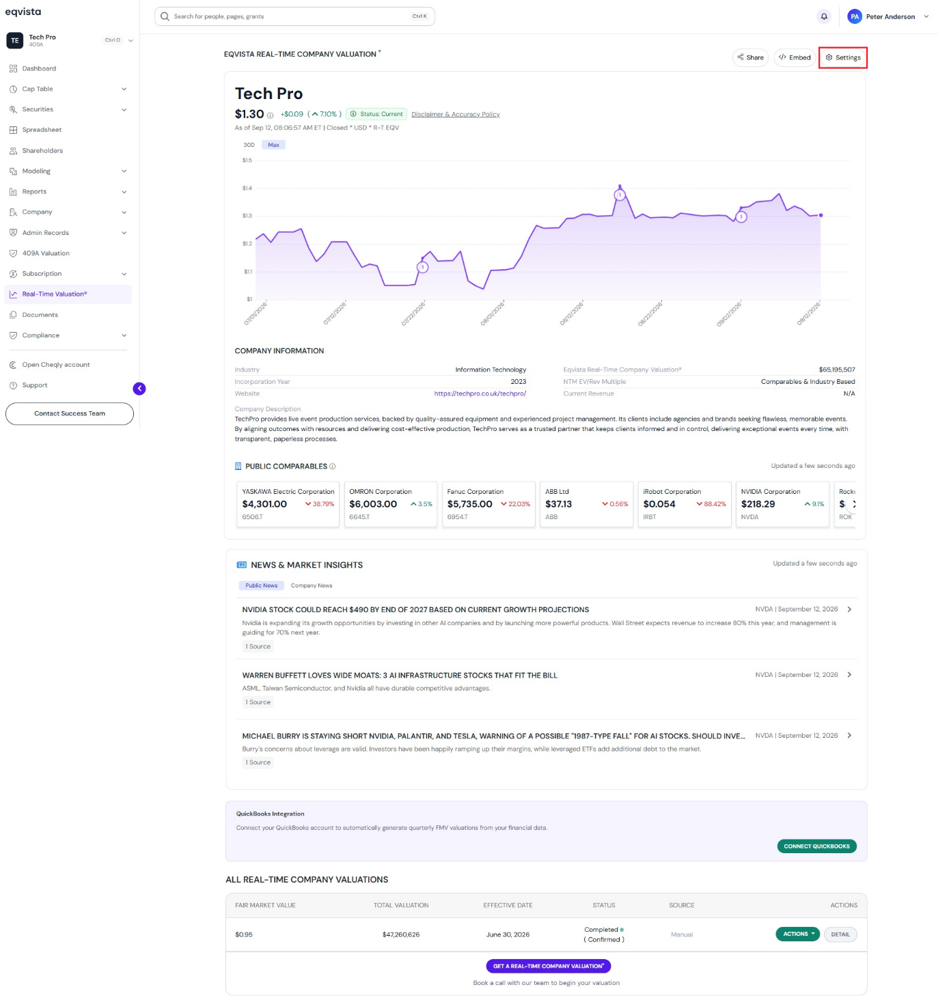Image resolution: width=938 pixels, height=998 pixels.
Task: Expand the Compliance menu chevron
Action: pyautogui.click(x=124, y=335)
